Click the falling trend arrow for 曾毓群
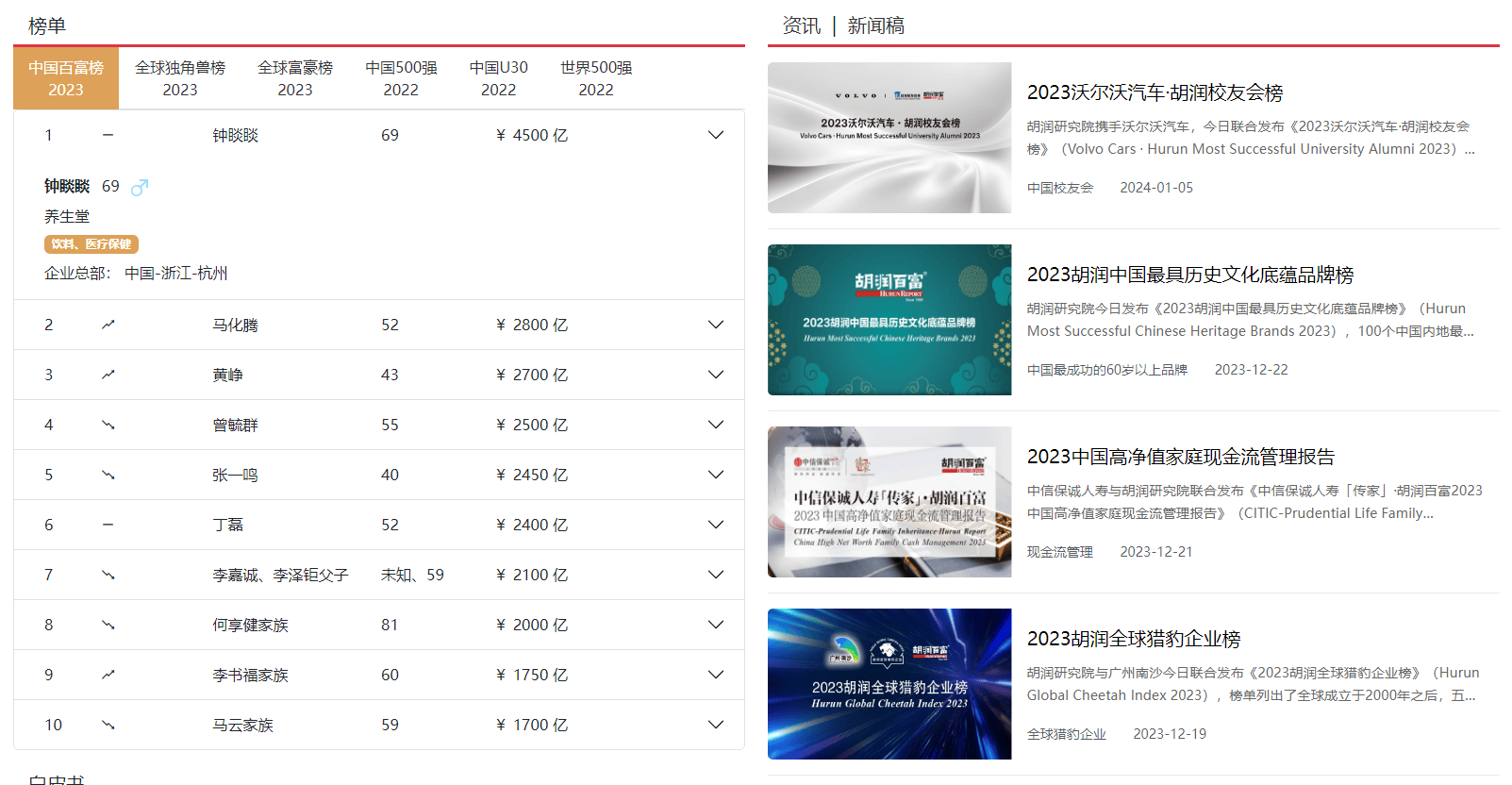Screen dimensions: 1512x785 (108, 425)
